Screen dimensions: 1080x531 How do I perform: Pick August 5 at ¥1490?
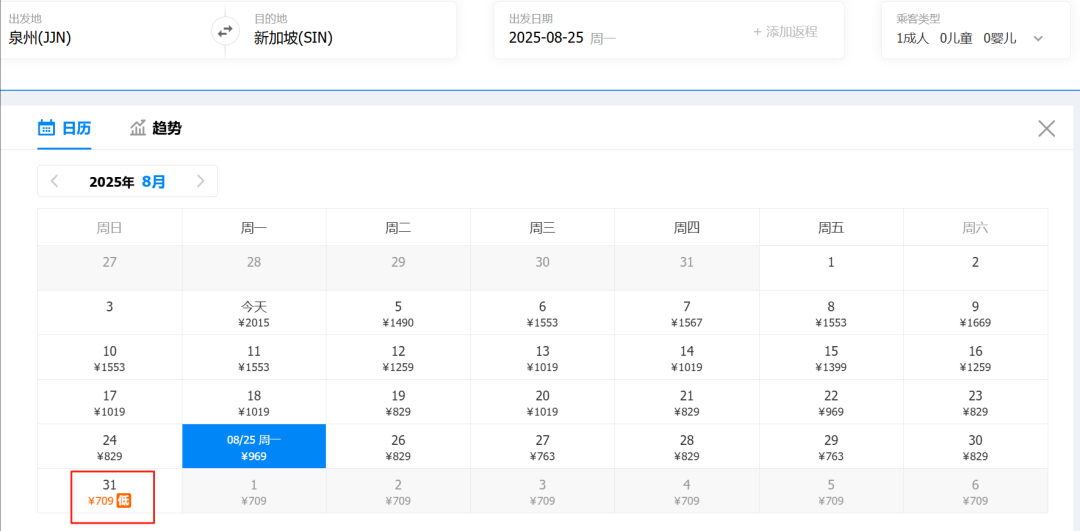coord(398,313)
